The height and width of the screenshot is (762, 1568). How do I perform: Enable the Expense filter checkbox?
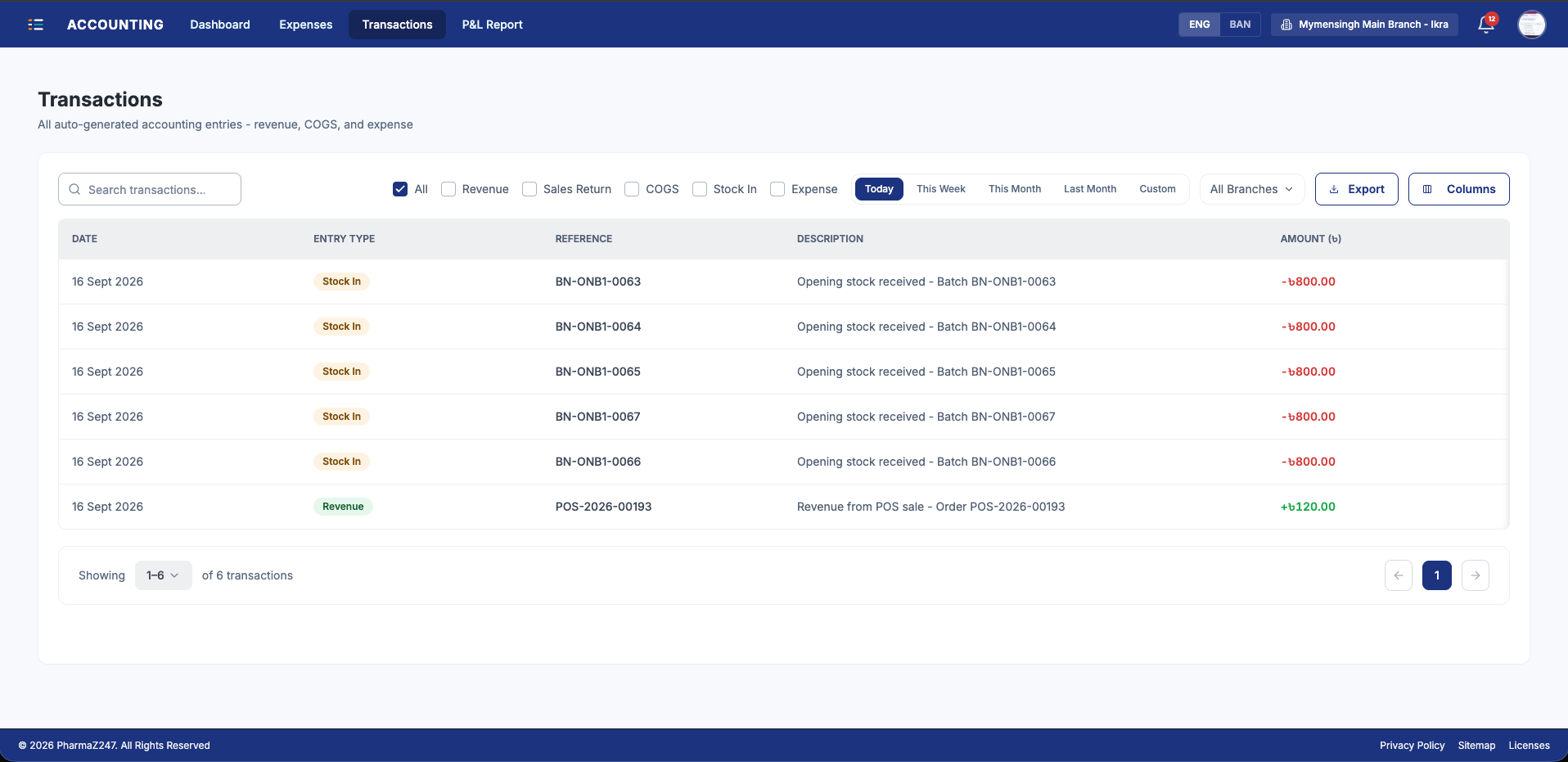coord(777,189)
